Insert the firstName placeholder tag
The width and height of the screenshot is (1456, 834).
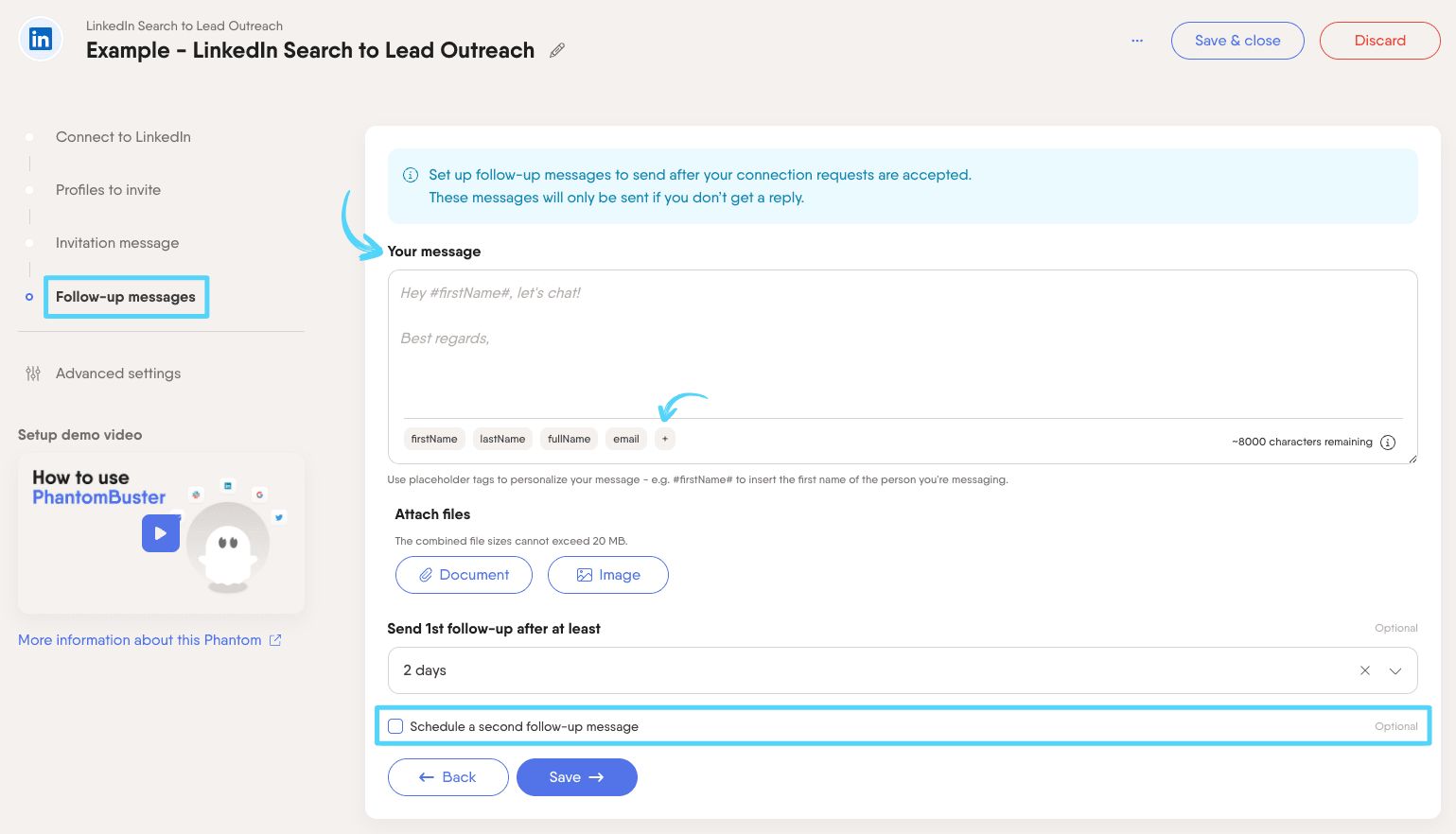434,439
